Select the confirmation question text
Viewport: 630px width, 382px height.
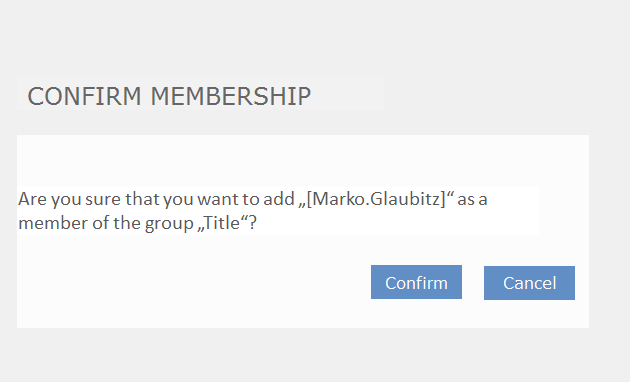tap(253, 210)
